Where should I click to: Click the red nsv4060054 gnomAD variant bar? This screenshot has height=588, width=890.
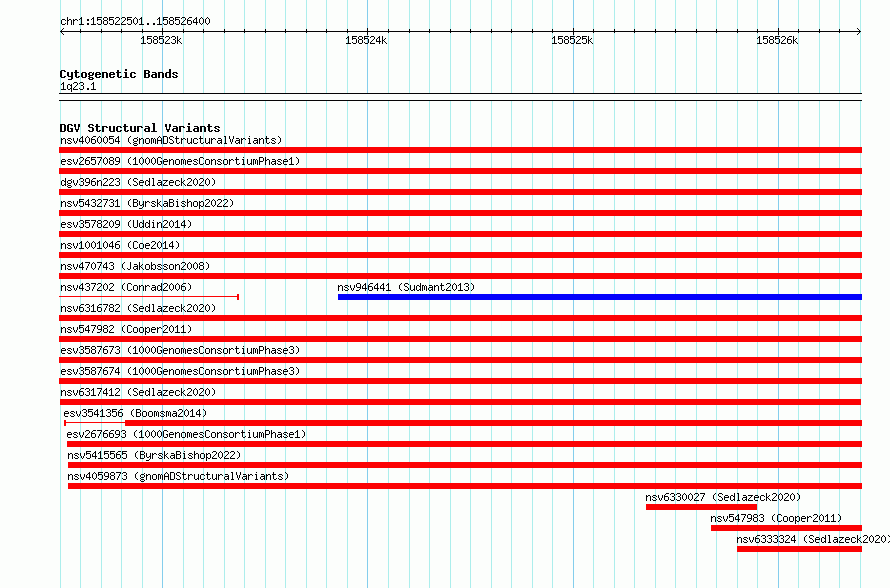coord(460,150)
